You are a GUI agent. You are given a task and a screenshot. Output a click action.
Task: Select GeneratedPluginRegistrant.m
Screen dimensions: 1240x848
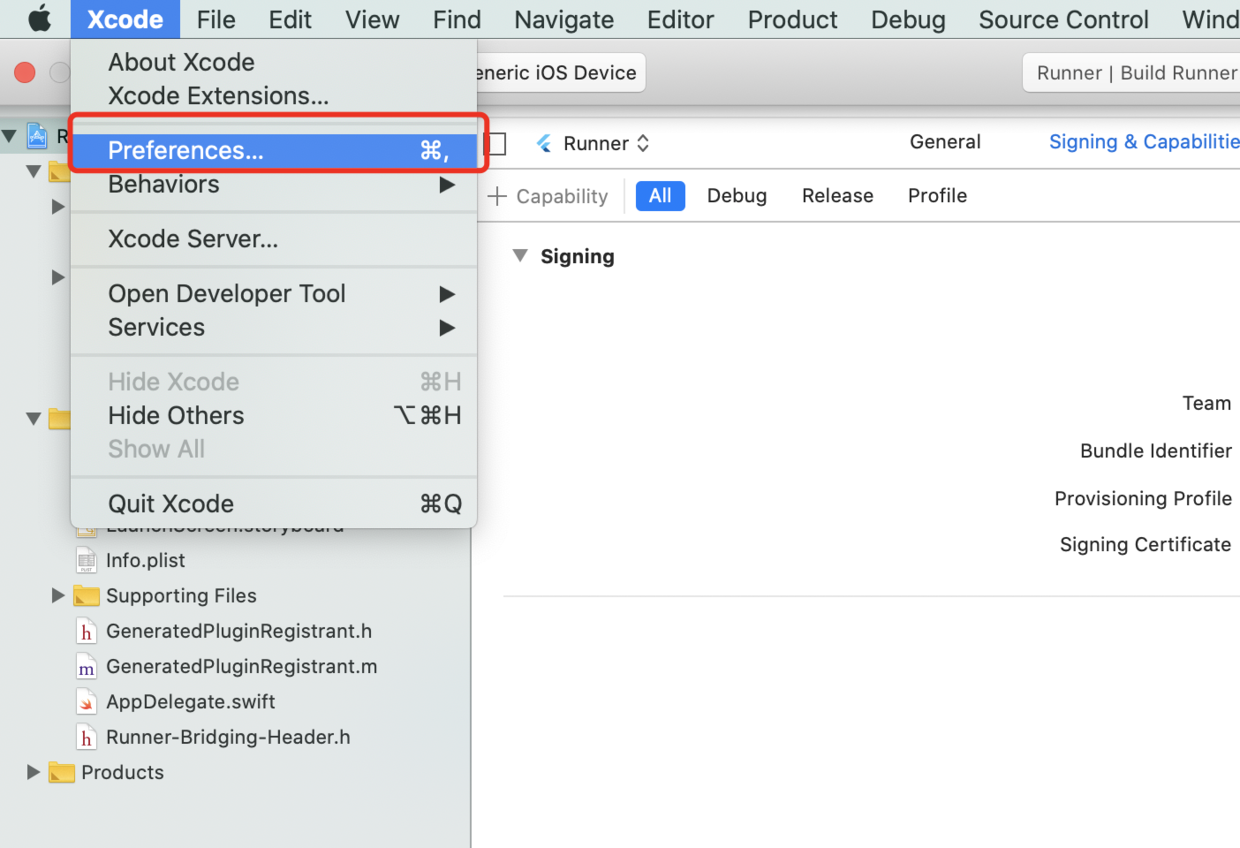tap(241, 666)
